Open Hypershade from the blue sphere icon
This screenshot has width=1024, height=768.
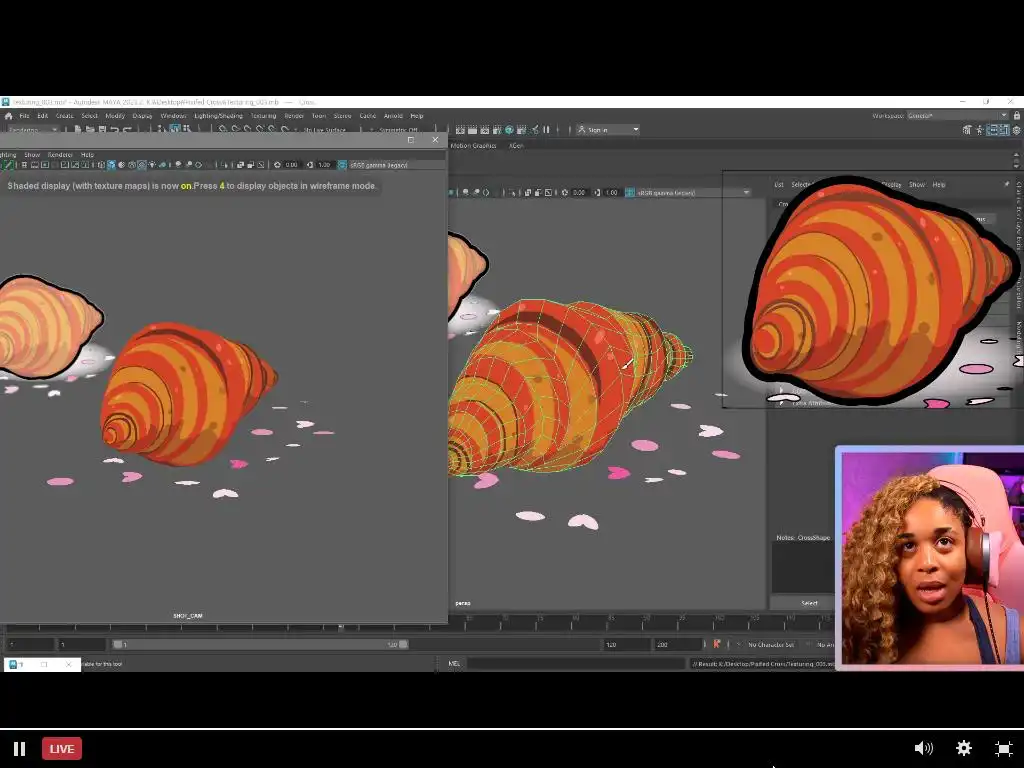click(509, 130)
